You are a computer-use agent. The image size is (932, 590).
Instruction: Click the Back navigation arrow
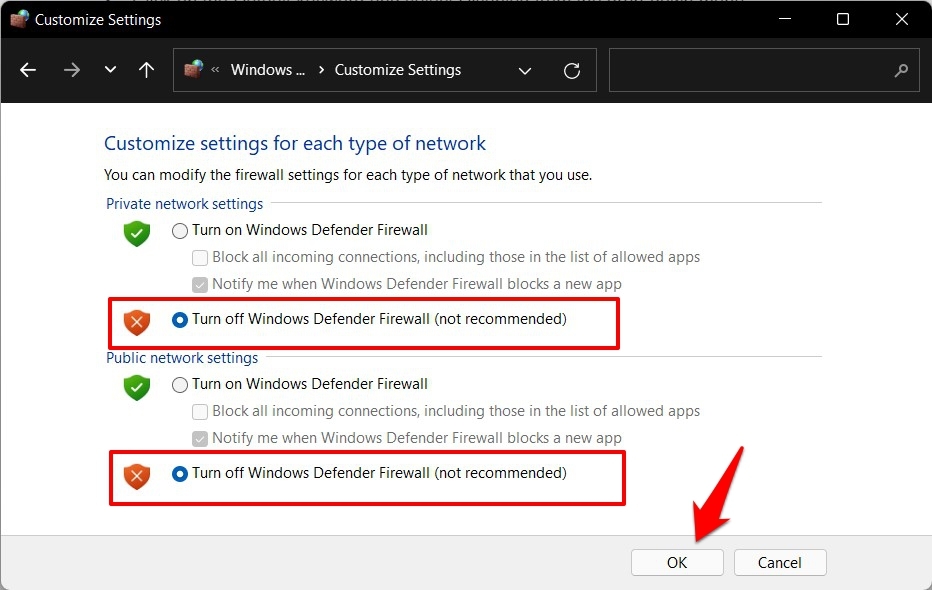pos(28,70)
